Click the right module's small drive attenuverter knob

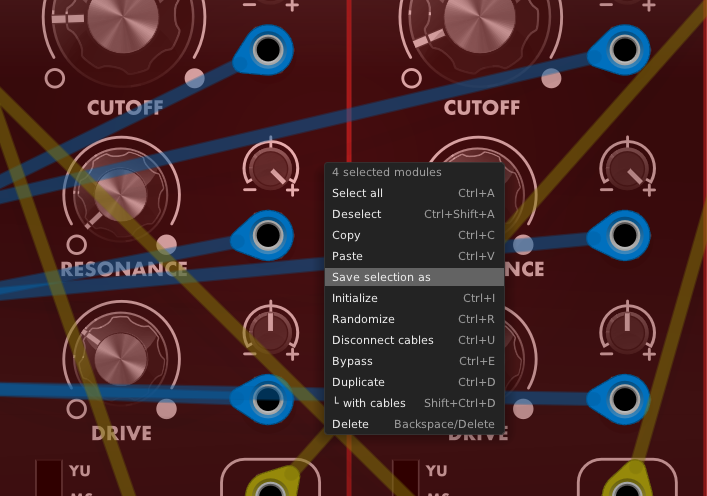(x=627, y=331)
